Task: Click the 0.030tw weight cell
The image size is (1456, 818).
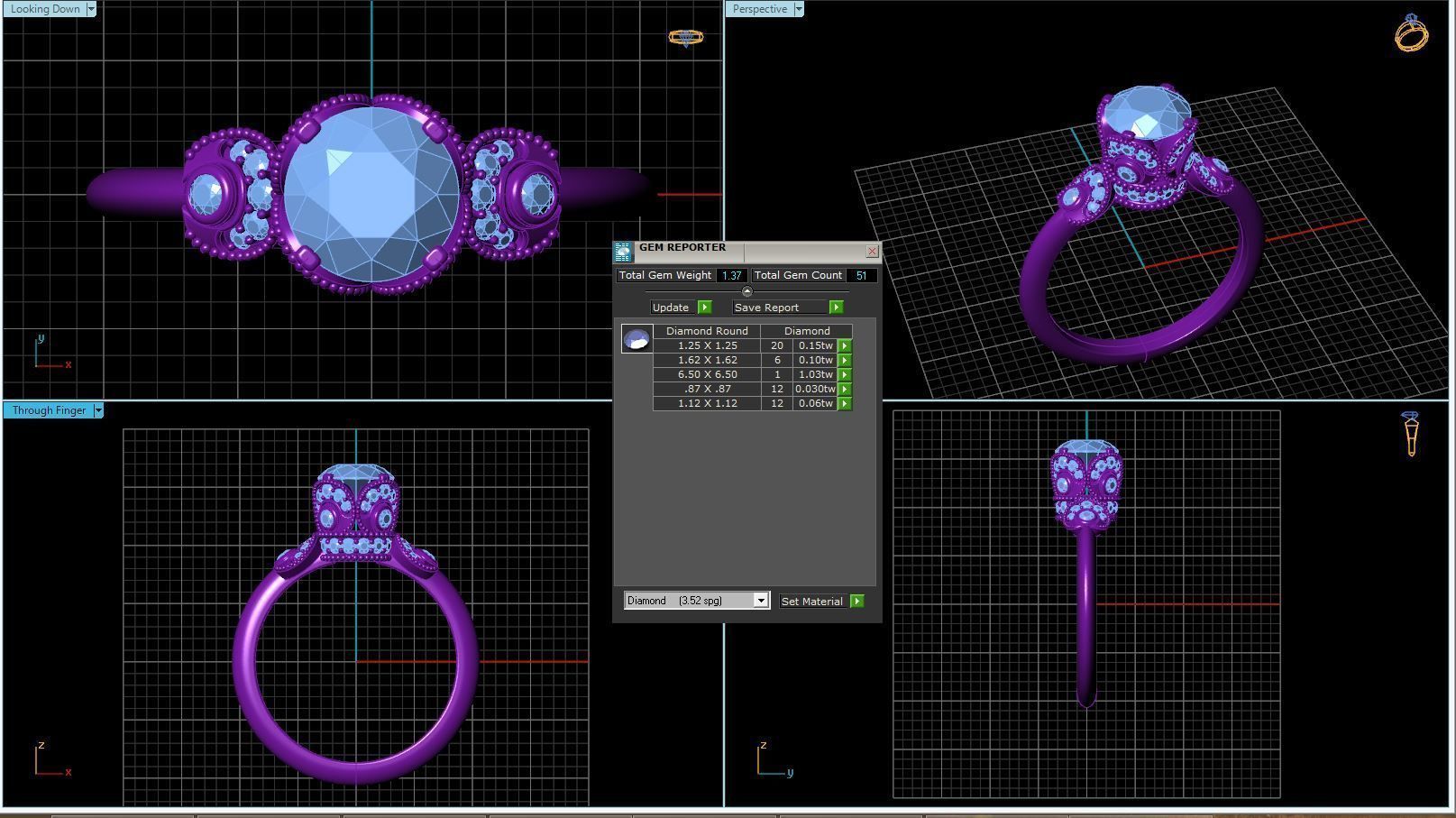Action: click(x=815, y=389)
